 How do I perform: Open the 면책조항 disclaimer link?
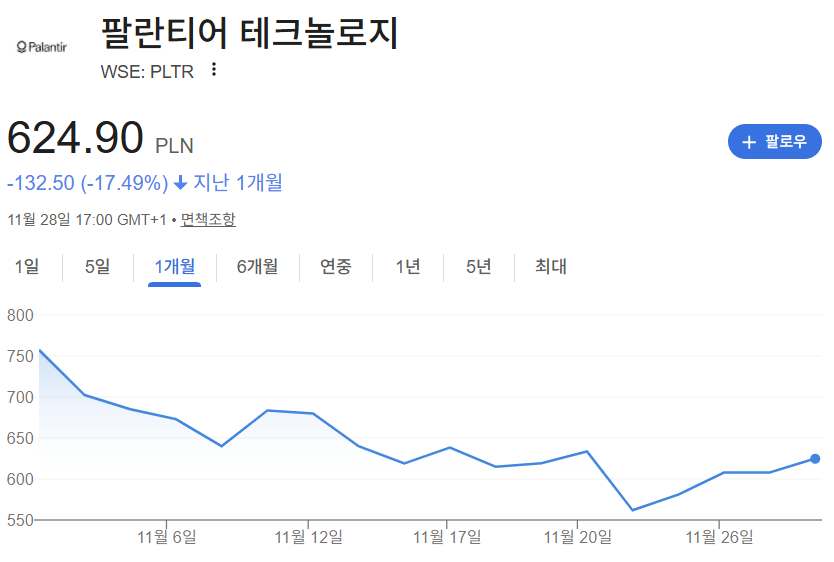[208, 219]
